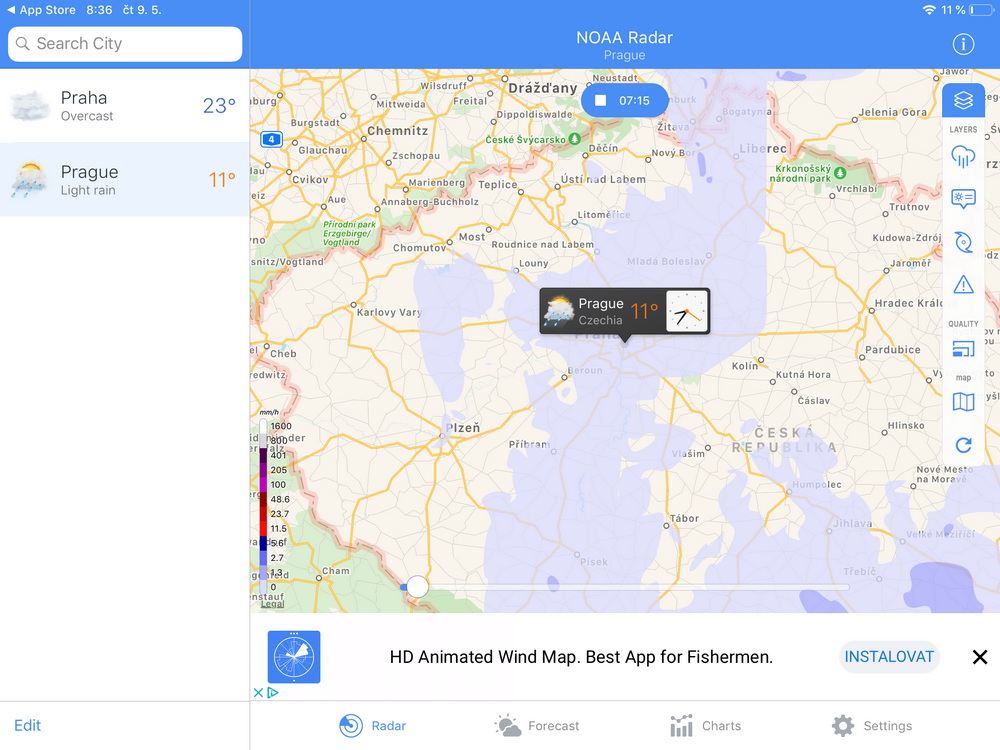Click the radar timeline slider knob
Viewport: 1000px width, 750px height.
click(417, 587)
